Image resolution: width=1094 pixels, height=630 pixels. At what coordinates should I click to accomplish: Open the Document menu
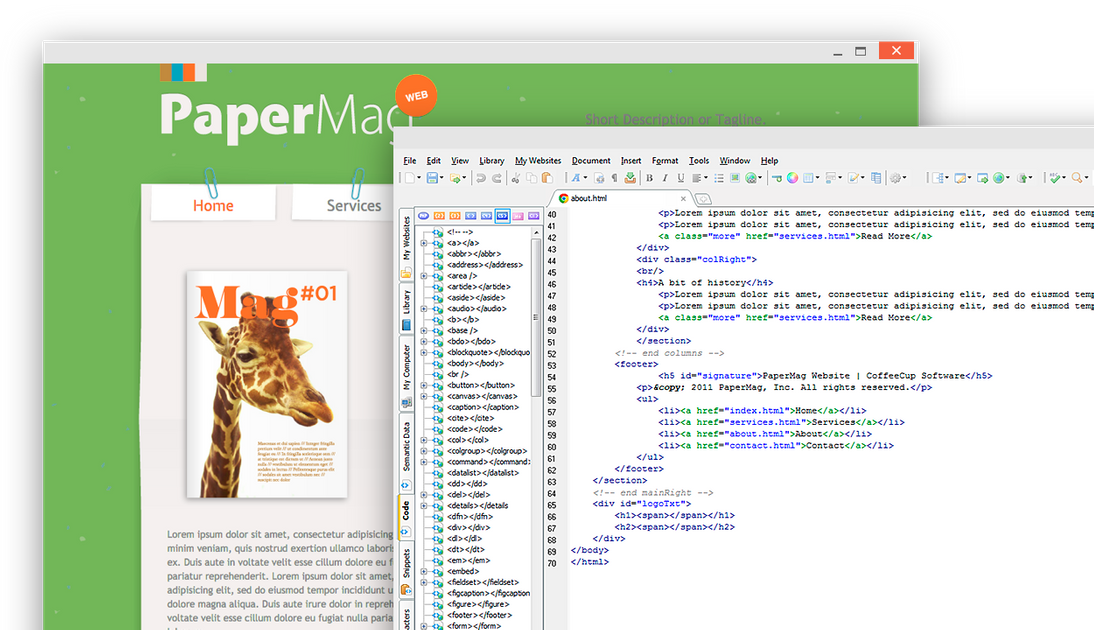coord(591,160)
